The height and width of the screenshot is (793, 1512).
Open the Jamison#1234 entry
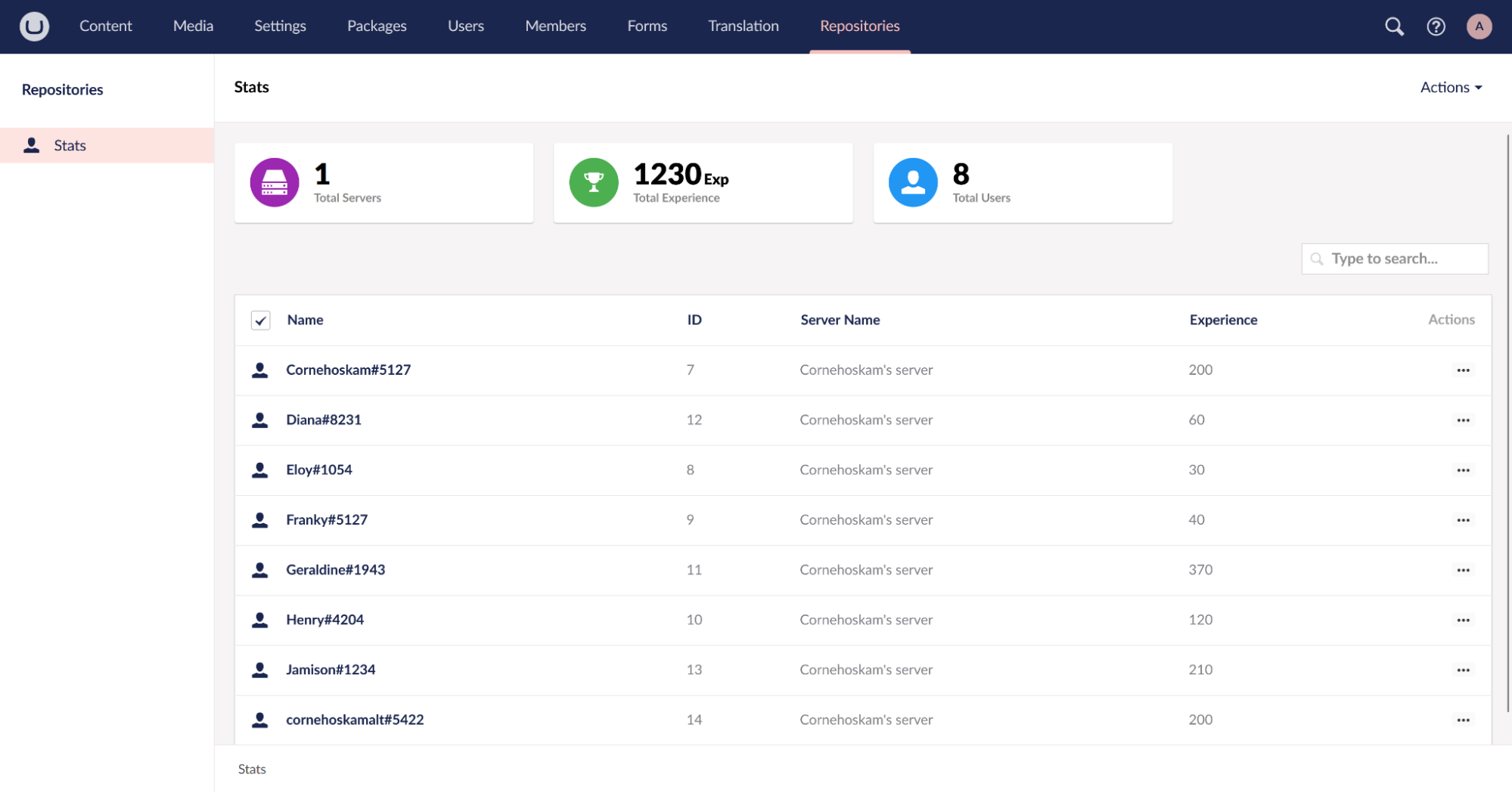point(330,669)
